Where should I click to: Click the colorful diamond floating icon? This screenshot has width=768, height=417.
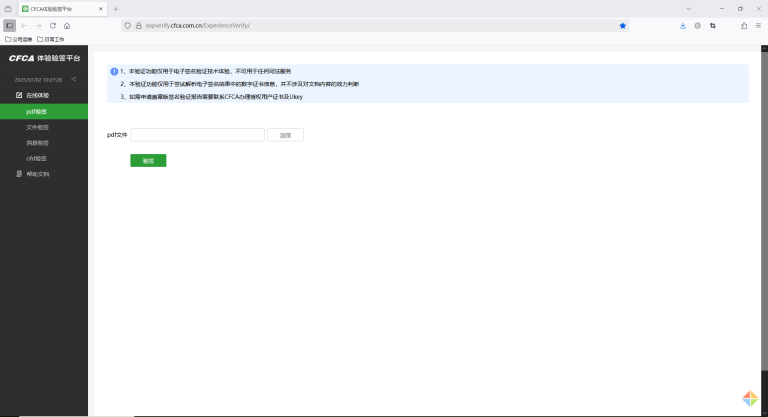(x=750, y=399)
